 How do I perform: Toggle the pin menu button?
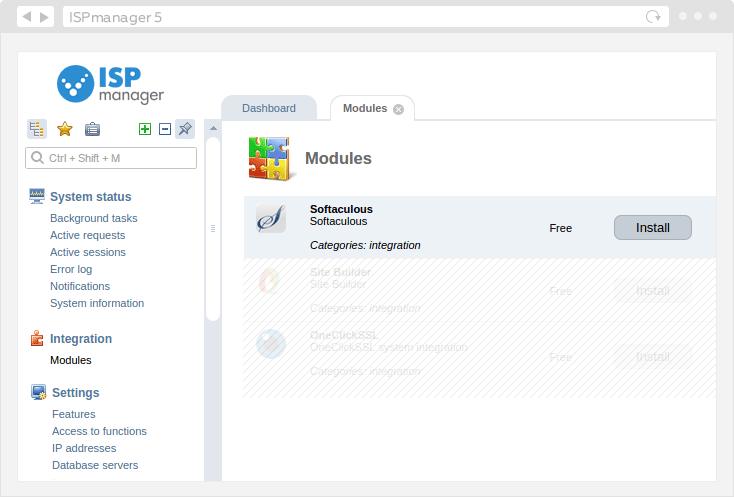pyautogui.click(x=185, y=129)
